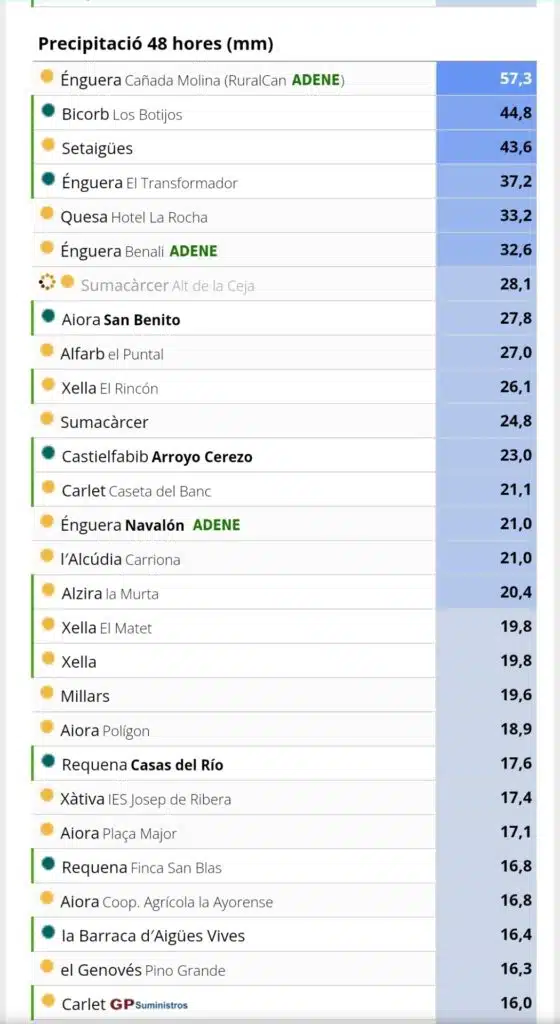Screen dimensions: 560x1024
Task: Click the teal dot beside Requena Casas del Río
Action: (x=48, y=760)
